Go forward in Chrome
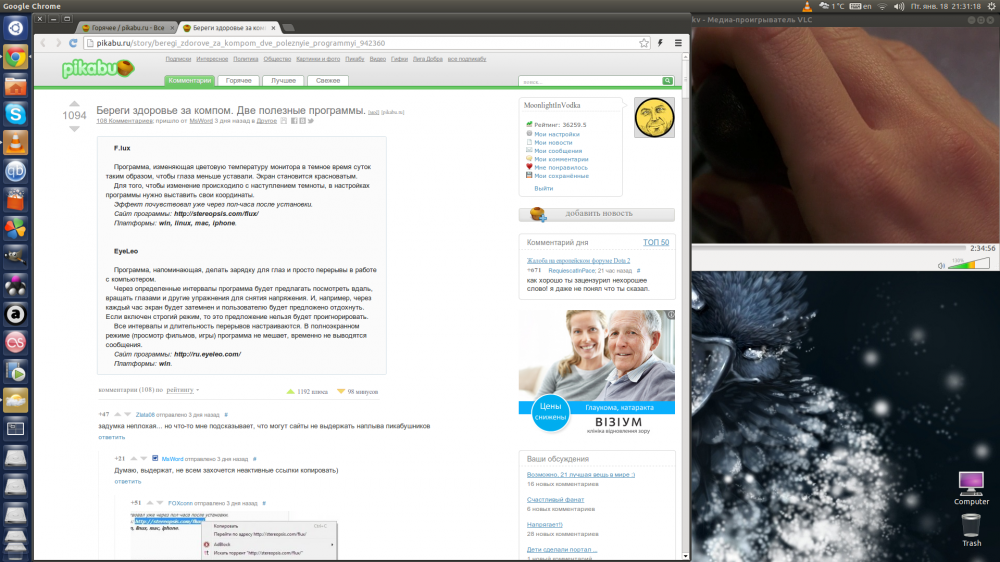Screen dimensions: 1000x562 point(58,43)
